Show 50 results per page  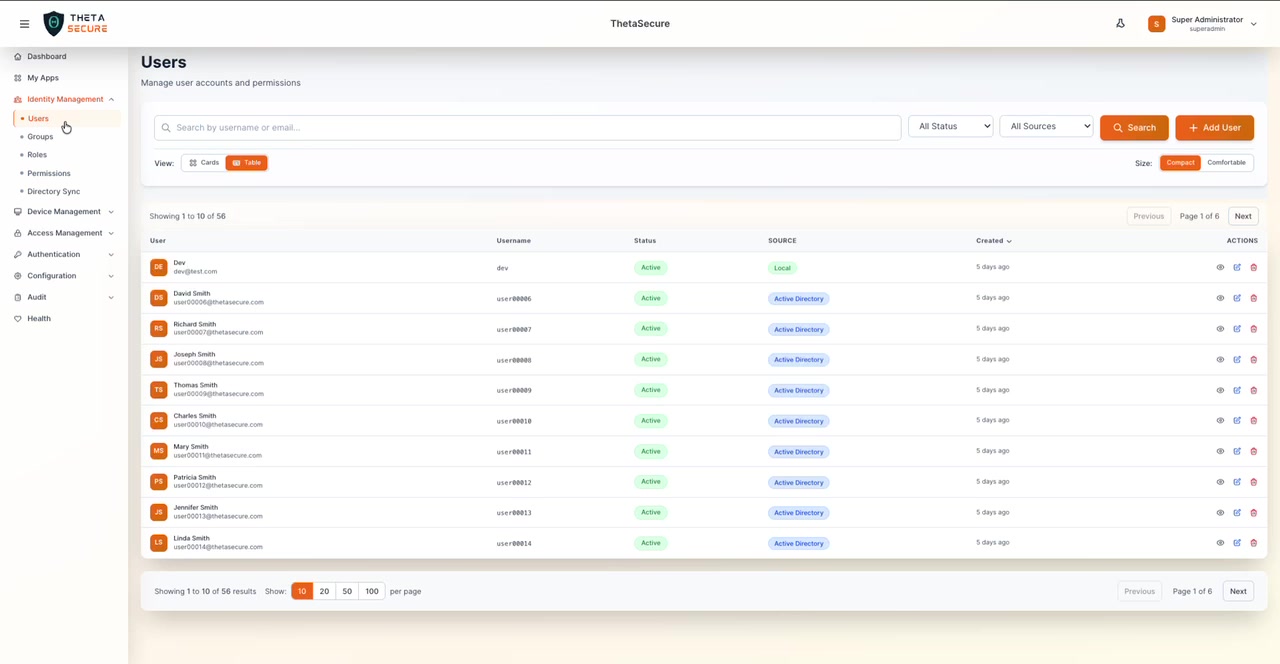click(346, 591)
